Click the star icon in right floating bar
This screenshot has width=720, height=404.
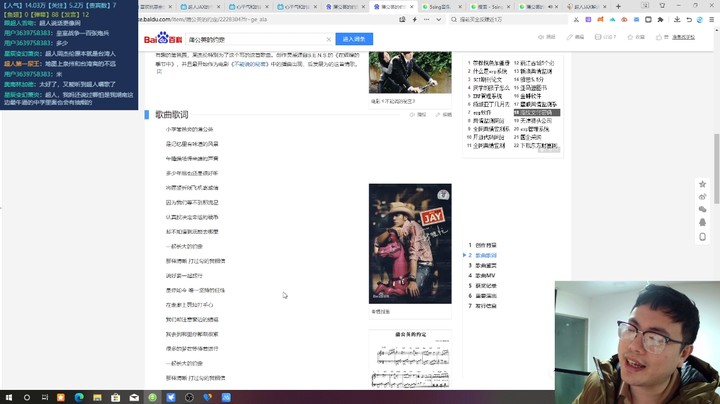(x=702, y=184)
